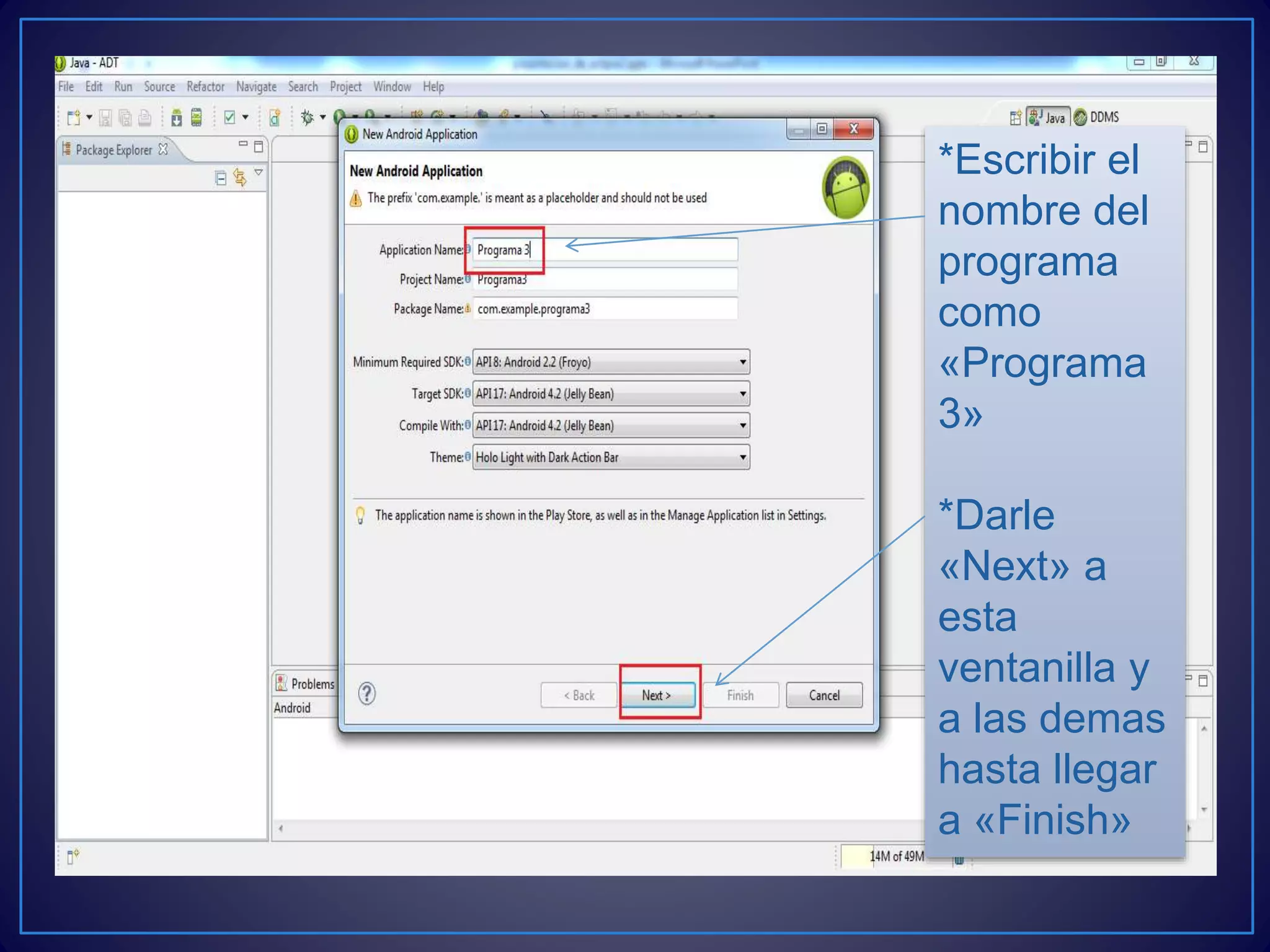The width and height of the screenshot is (1270, 952).
Task: Select the Problems tab
Action: (305, 684)
